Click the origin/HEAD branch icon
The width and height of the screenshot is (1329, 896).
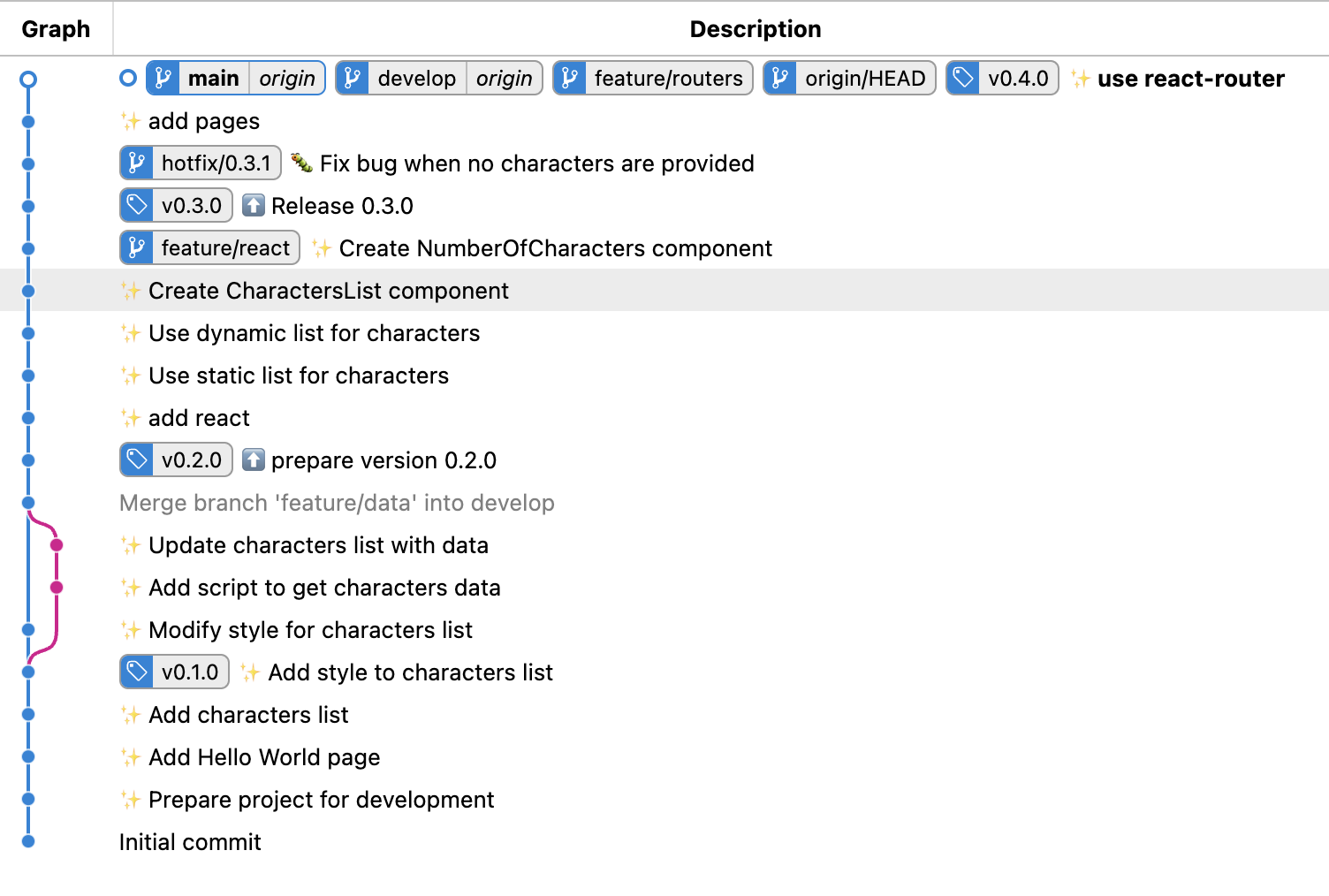coord(780,79)
